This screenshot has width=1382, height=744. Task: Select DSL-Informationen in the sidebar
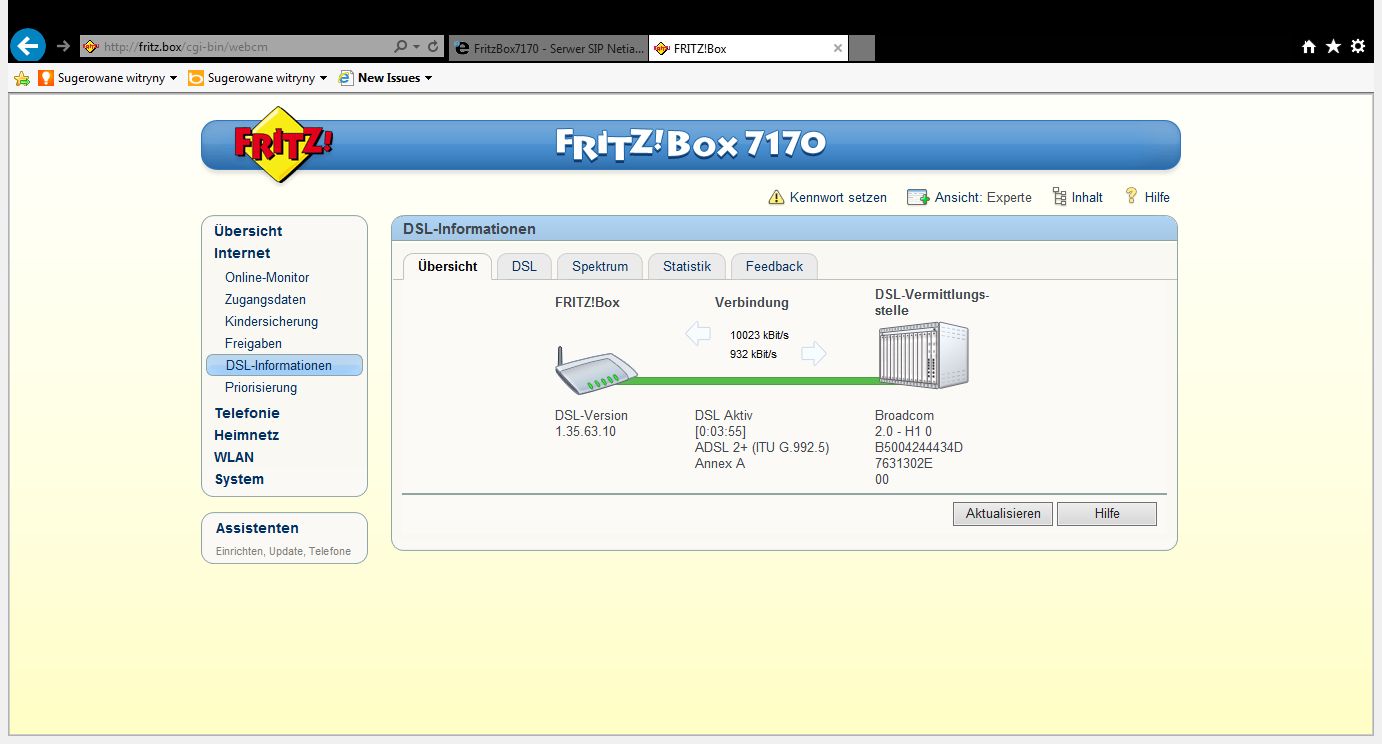pos(284,365)
